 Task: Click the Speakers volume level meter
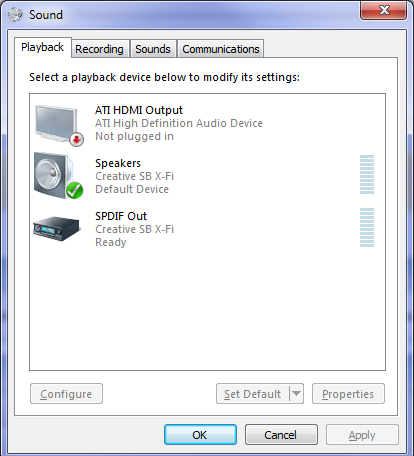367,174
